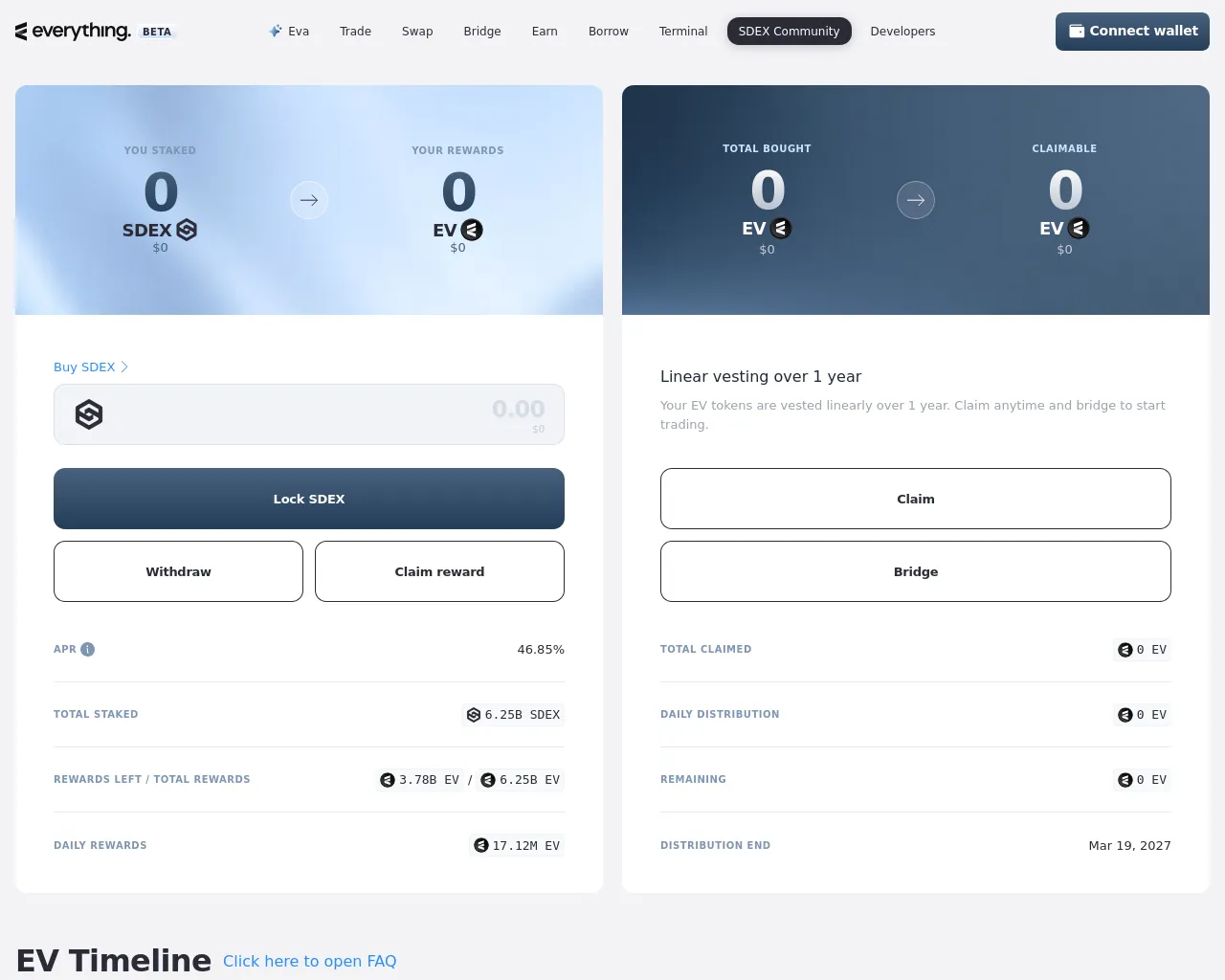Open the Swap page

(417, 31)
